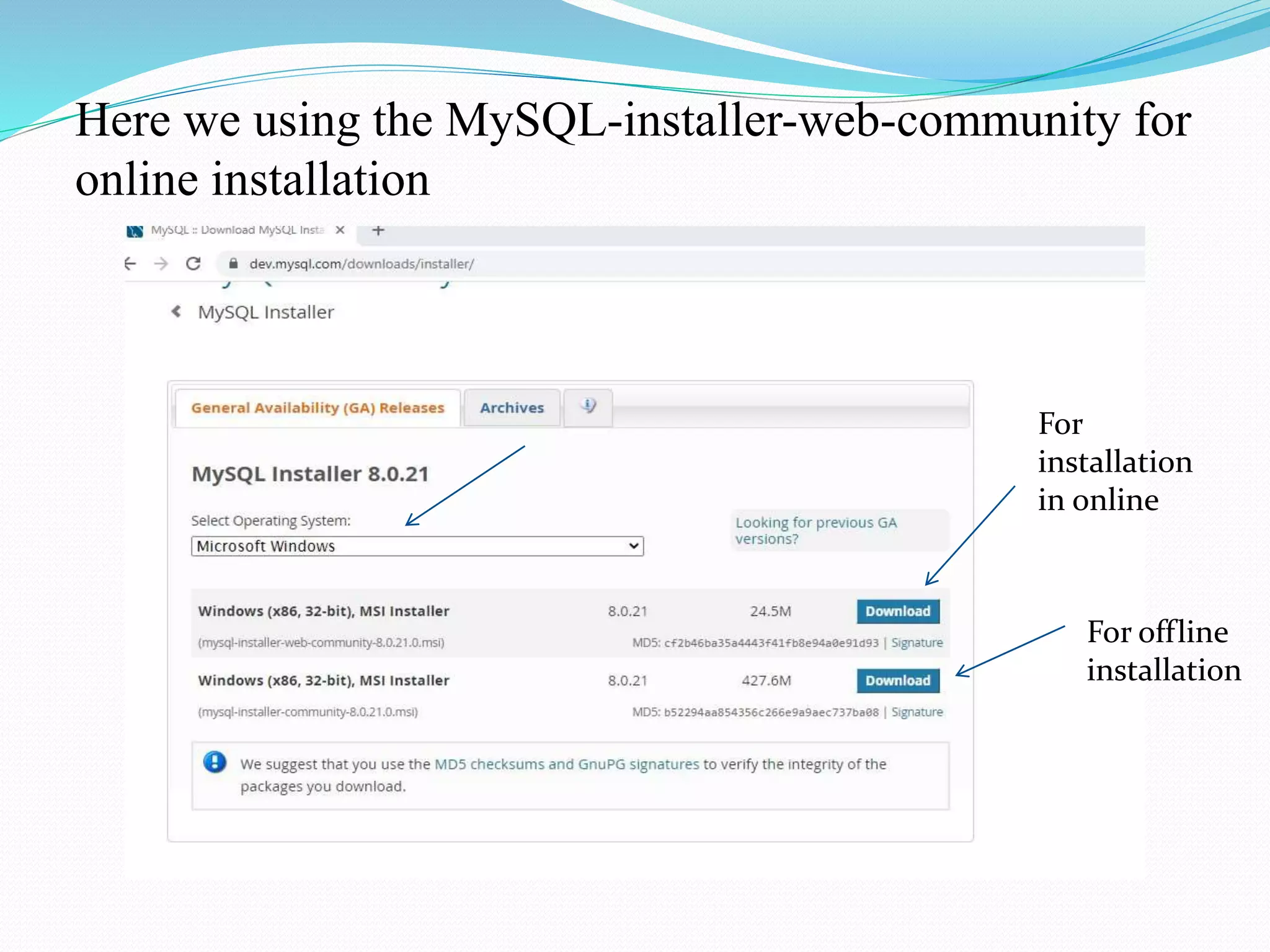The height and width of the screenshot is (952, 1270).
Task: Click the browser back arrow
Action: click(x=130, y=263)
